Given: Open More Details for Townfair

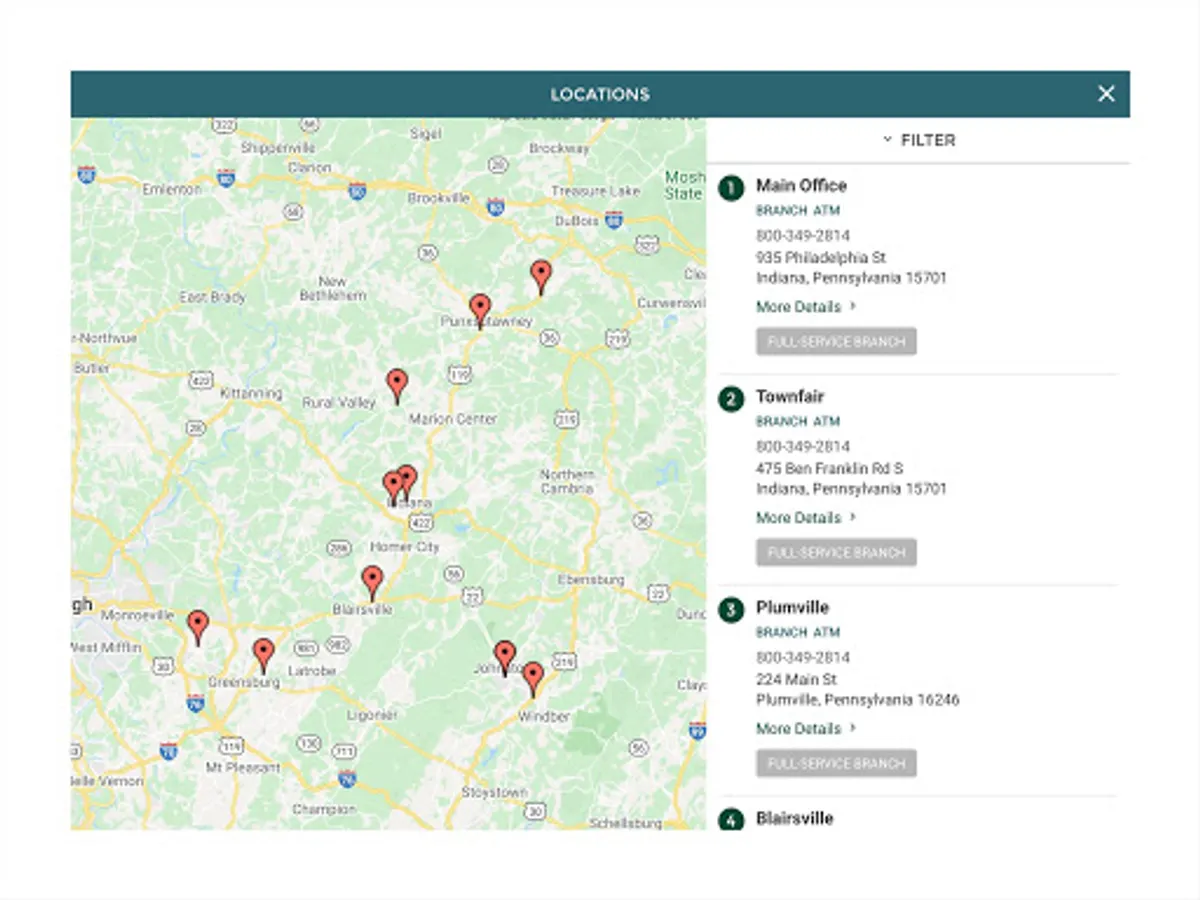Looking at the screenshot, I should tap(806, 518).
